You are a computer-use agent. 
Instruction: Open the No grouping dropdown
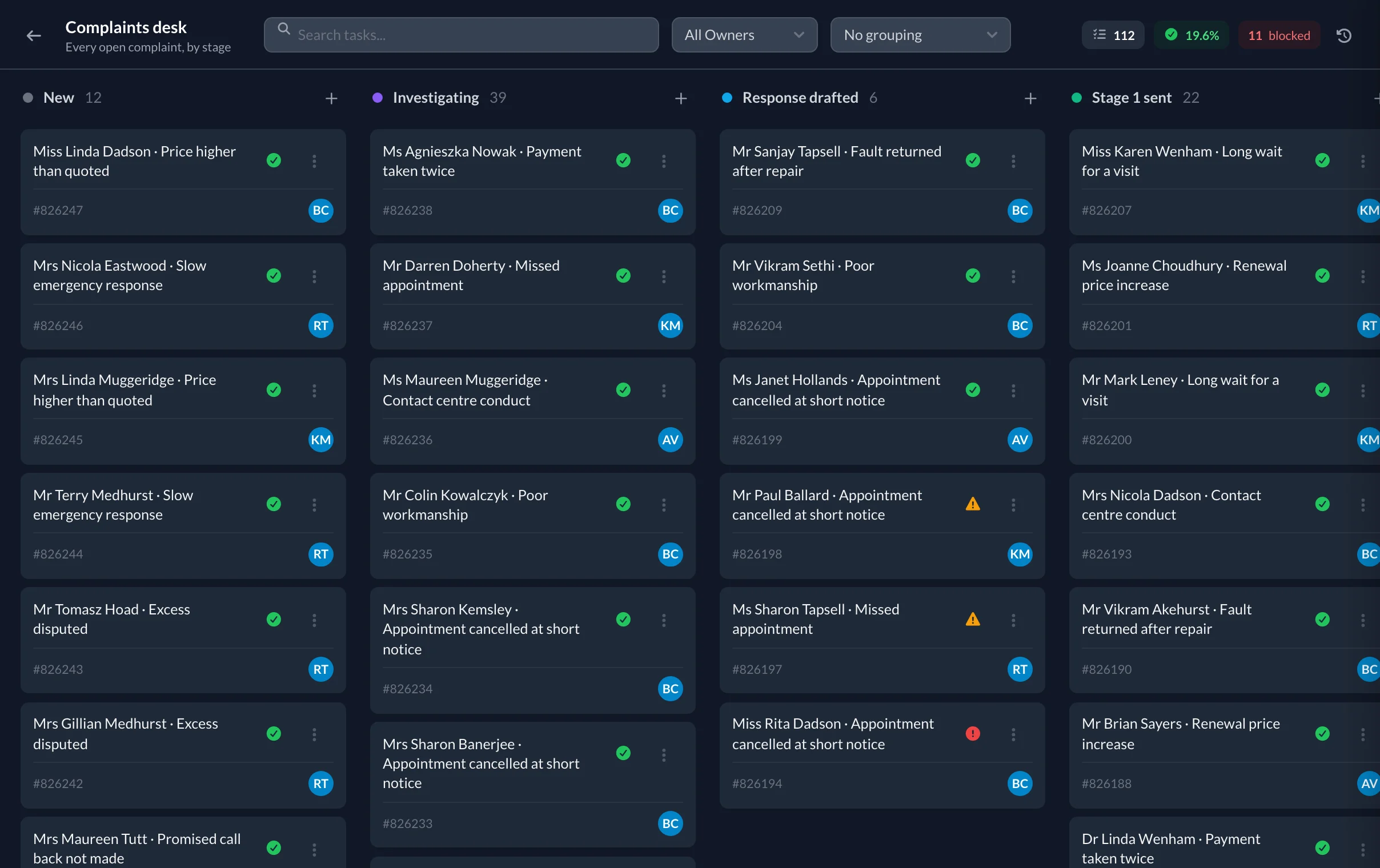tap(920, 35)
